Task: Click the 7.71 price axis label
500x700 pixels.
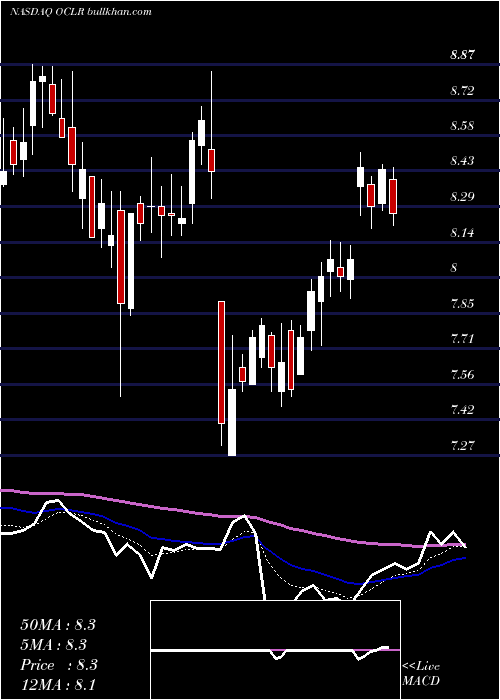Action: click(x=462, y=339)
